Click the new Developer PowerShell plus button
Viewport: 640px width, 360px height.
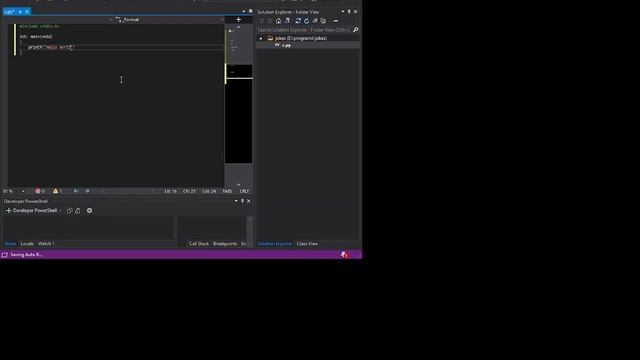pyautogui.click(x=9, y=211)
